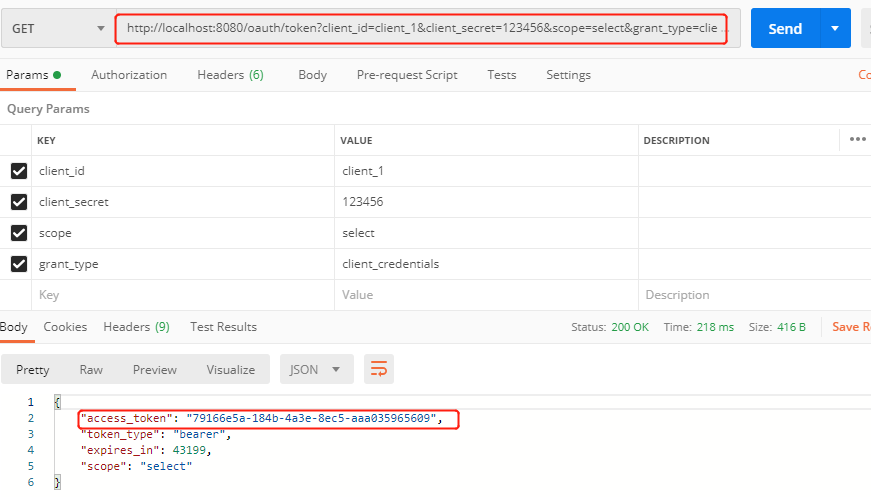Click the 218 ms response time
871x497 pixels.
coord(715,327)
